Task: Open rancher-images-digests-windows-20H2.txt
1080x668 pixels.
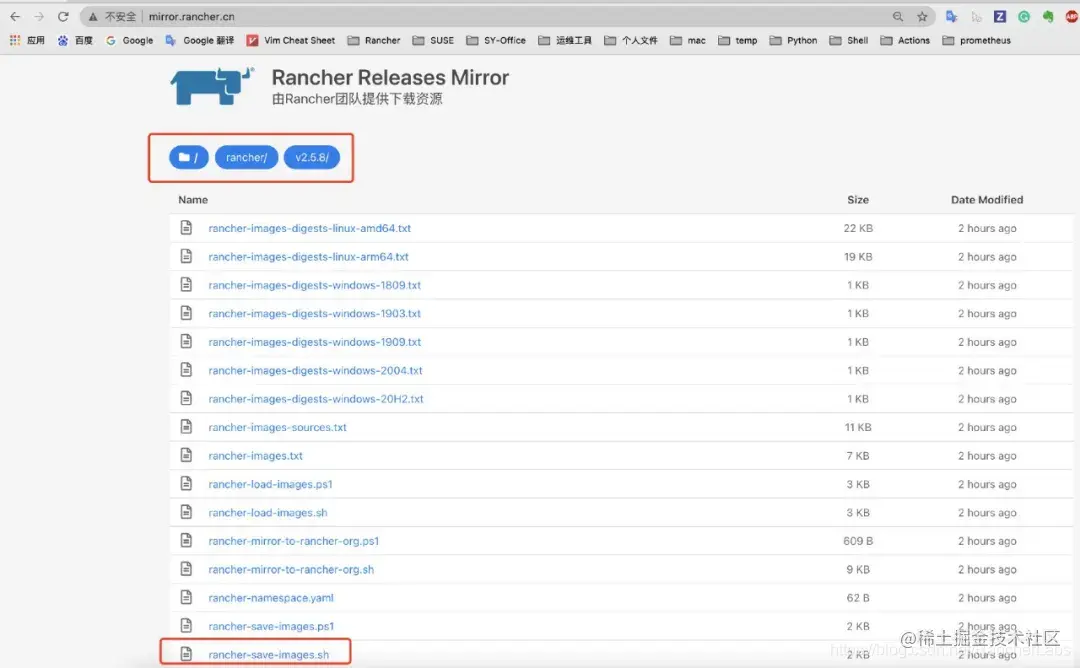Action: [316, 399]
